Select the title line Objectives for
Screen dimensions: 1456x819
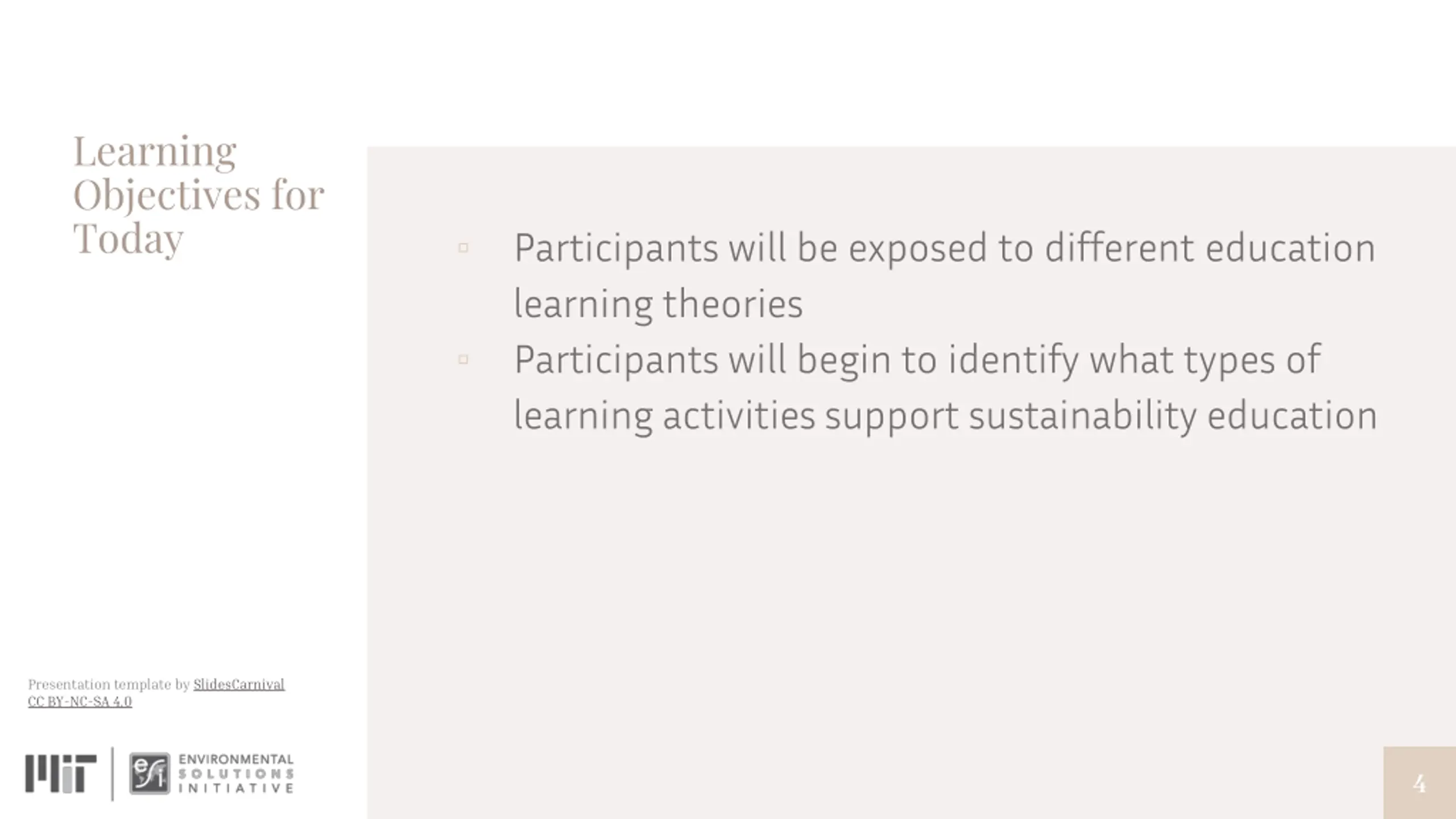[x=198, y=195]
